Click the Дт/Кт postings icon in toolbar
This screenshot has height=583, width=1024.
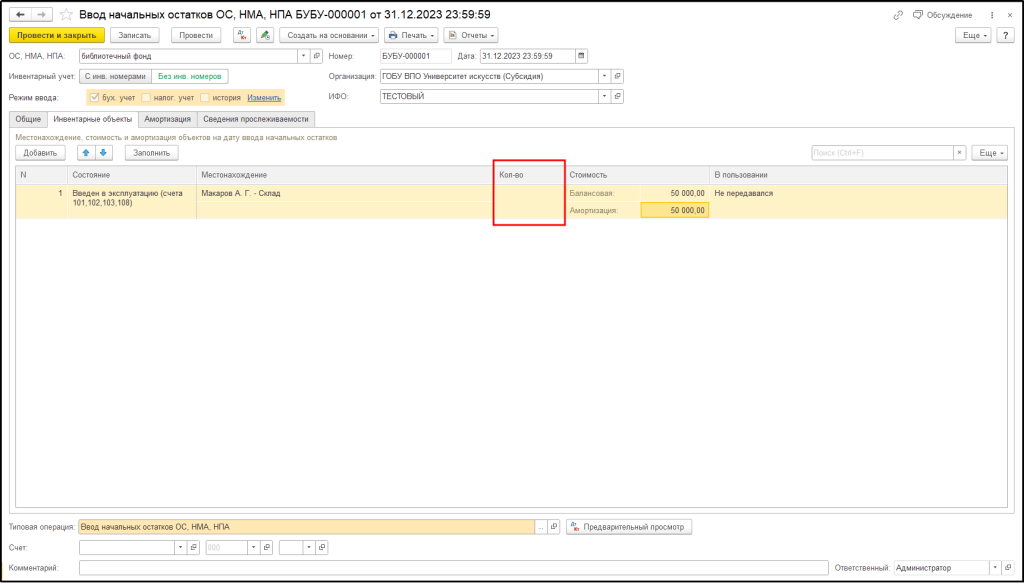point(242,35)
